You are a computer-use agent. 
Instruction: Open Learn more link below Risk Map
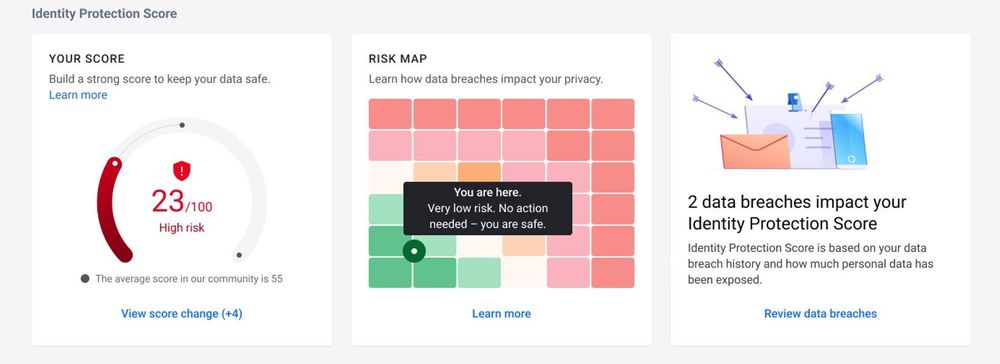tap(501, 314)
